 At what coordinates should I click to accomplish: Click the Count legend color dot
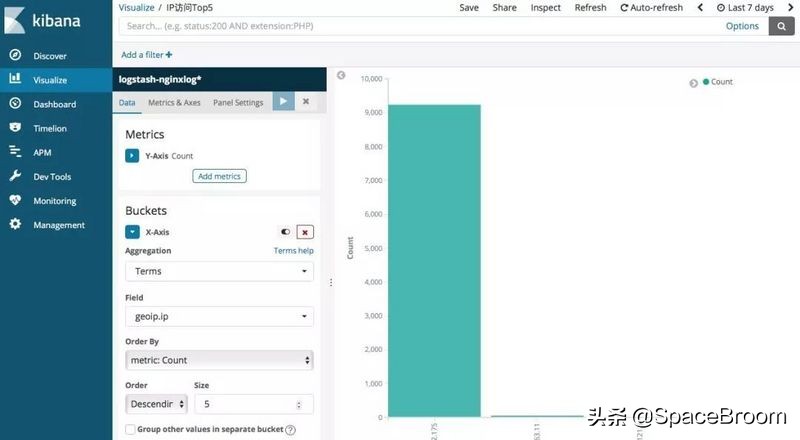click(x=706, y=82)
